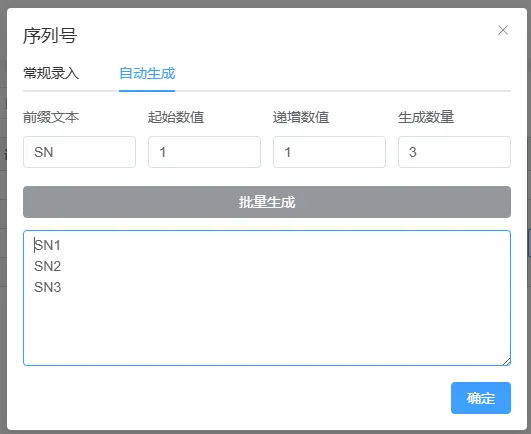Click the 生成数量 label
This screenshot has height=434, width=531.
pos(426,117)
